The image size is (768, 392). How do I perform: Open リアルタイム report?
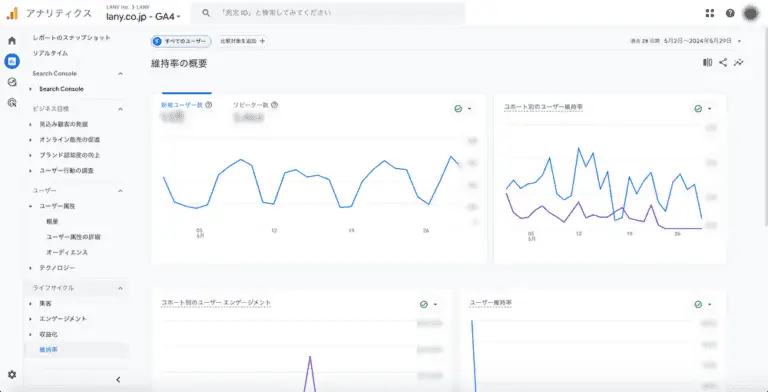click(50, 53)
